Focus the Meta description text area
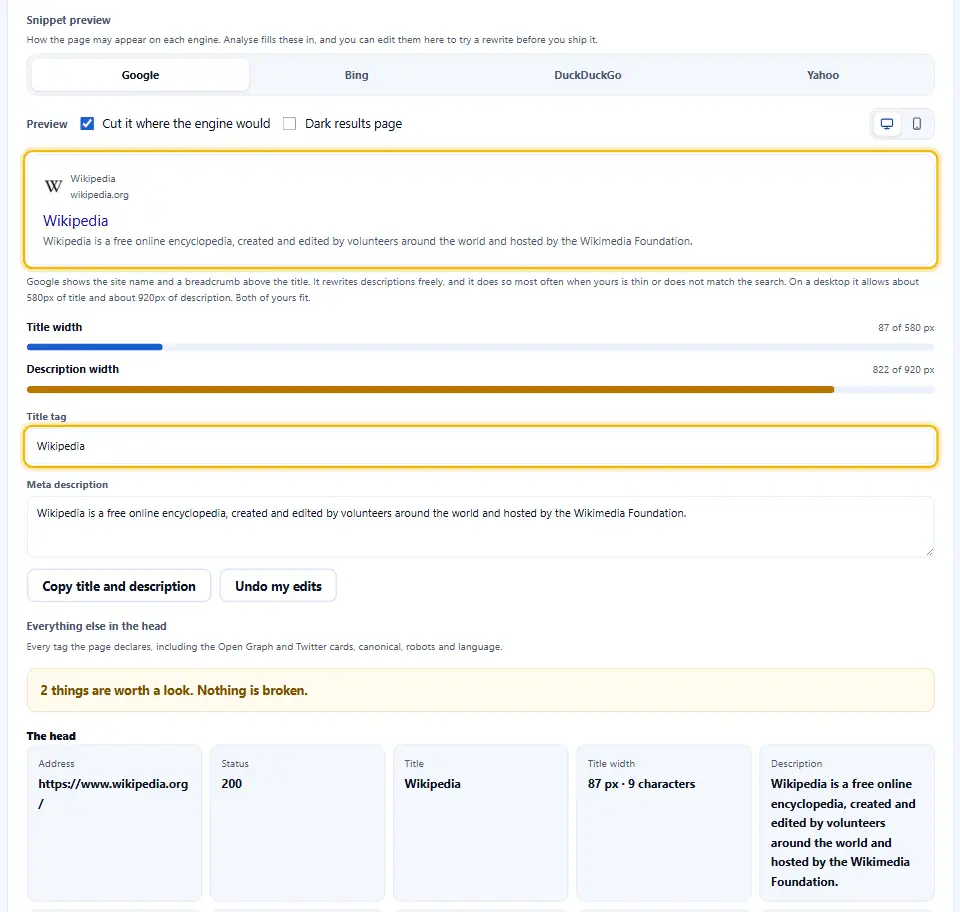The height and width of the screenshot is (912, 960). (481, 526)
